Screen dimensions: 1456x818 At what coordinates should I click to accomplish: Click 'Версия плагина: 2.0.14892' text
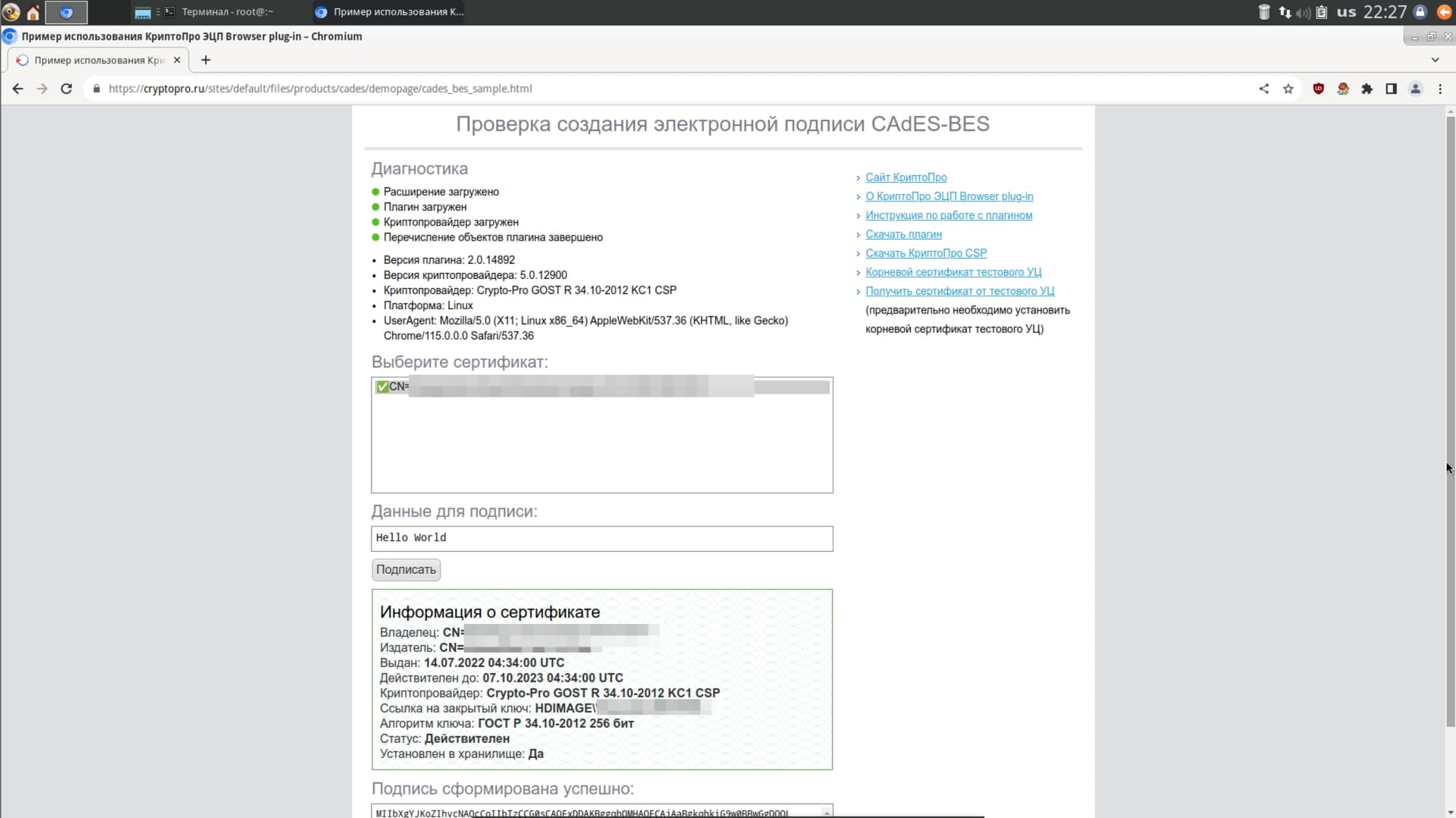[x=449, y=260]
